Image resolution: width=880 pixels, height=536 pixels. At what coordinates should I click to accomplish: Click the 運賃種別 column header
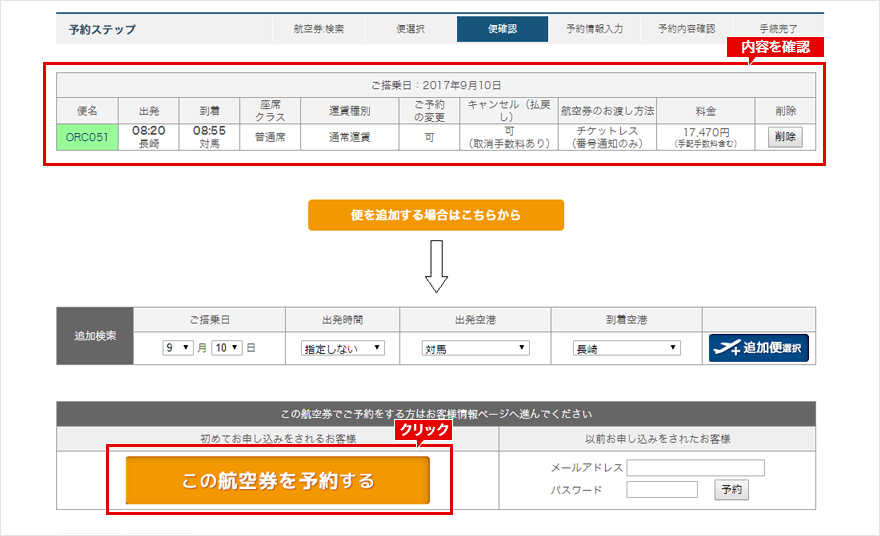[x=350, y=111]
